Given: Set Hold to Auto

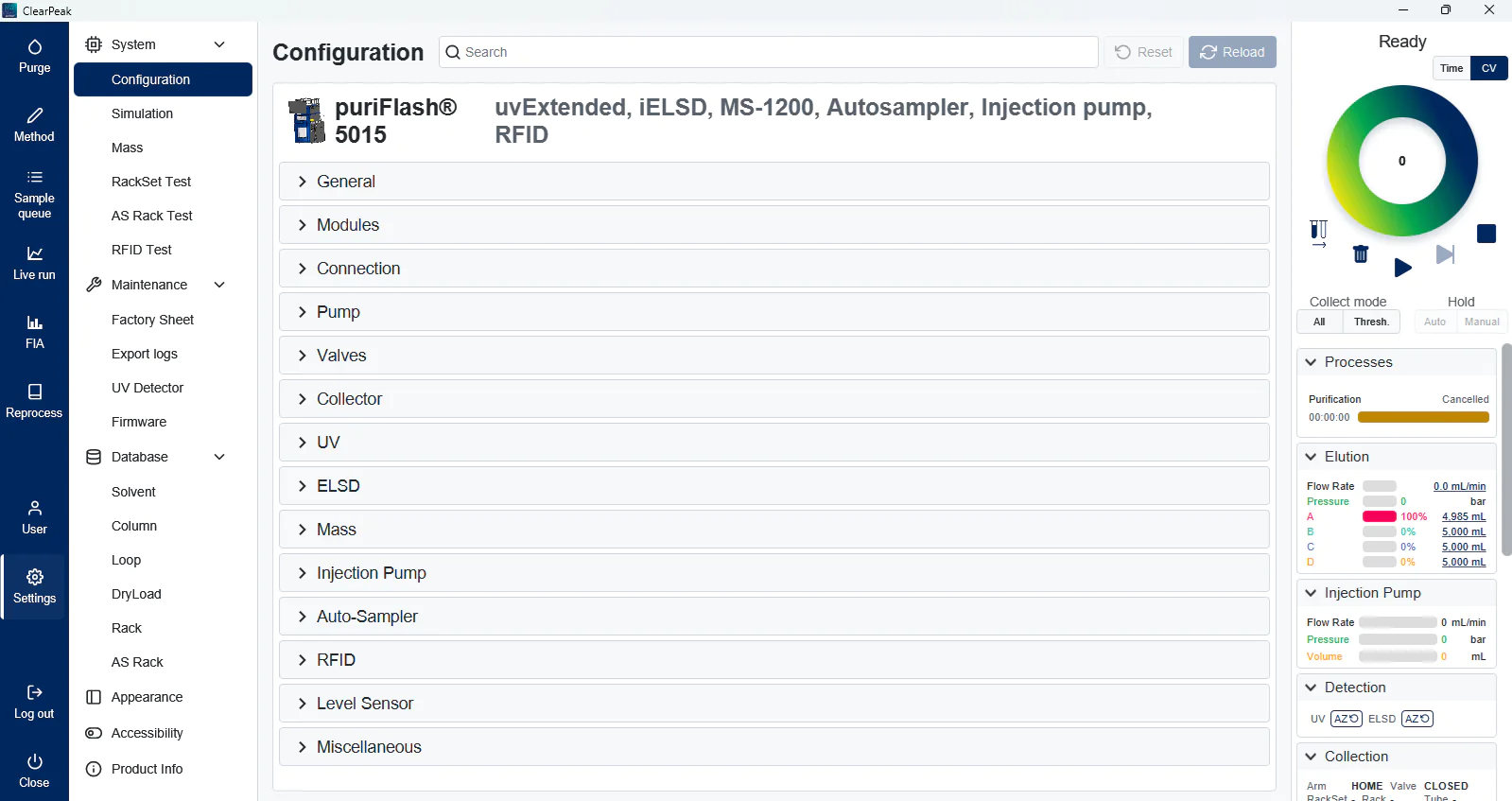Looking at the screenshot, I should click(x=1434, y=322).
